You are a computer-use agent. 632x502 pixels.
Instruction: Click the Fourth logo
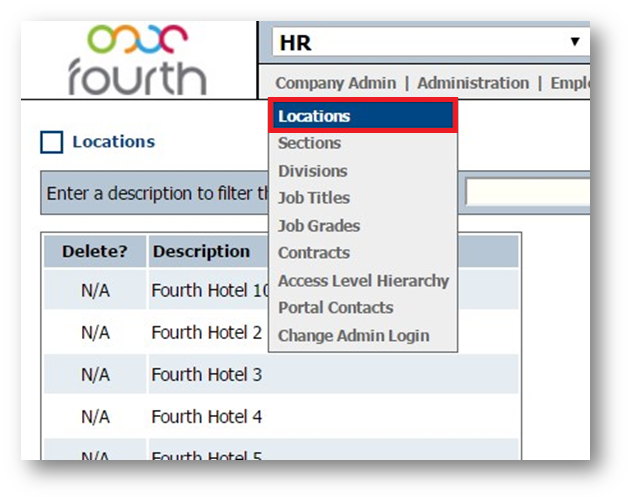click(x=137, y=60)
